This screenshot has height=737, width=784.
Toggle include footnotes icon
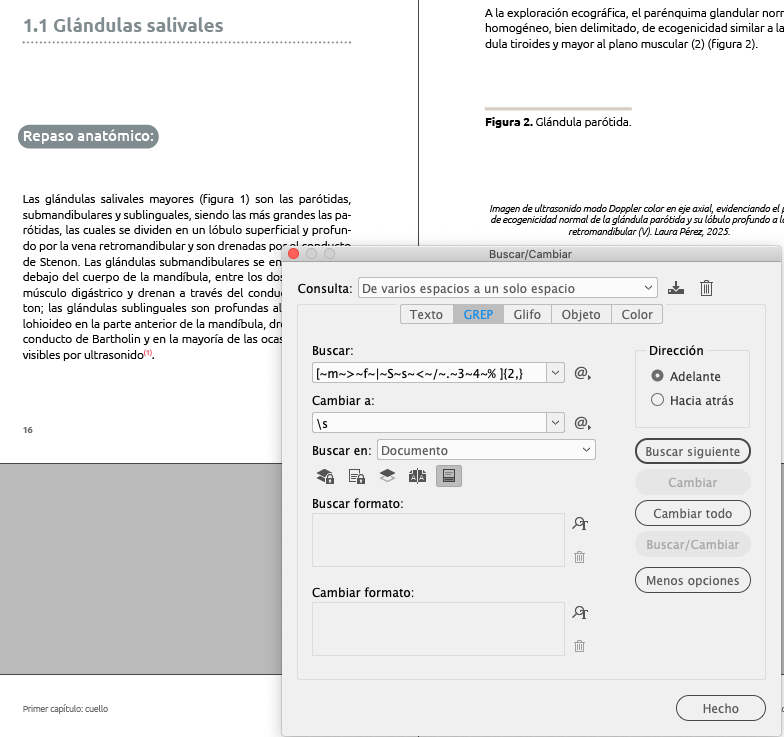[x=449, y=477]
